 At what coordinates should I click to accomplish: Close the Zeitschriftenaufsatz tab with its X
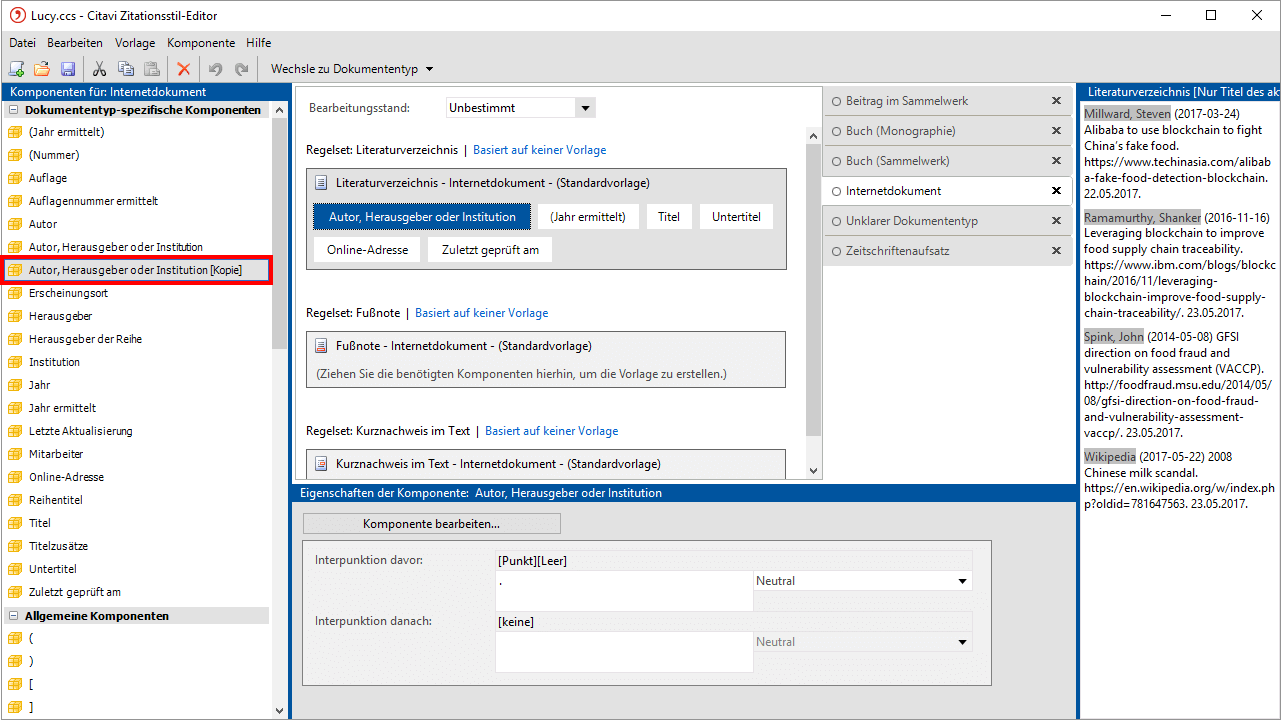[x=1056, y=251]
